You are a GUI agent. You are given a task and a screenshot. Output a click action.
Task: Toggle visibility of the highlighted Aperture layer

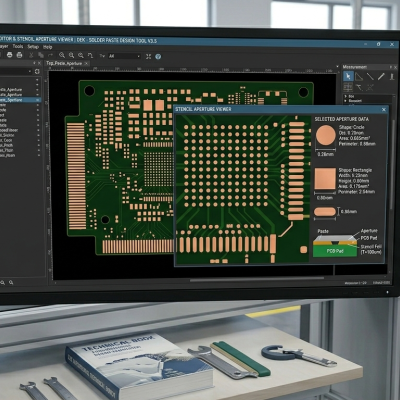pyautogui.click(x=38, y=100)
